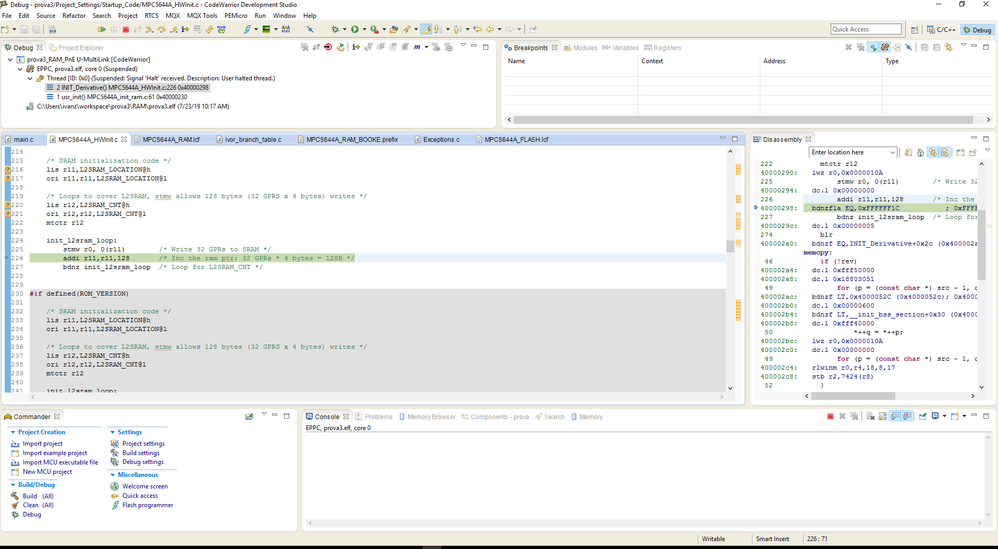Click Welcome screen globe icon in Commander

coord(115,486)
